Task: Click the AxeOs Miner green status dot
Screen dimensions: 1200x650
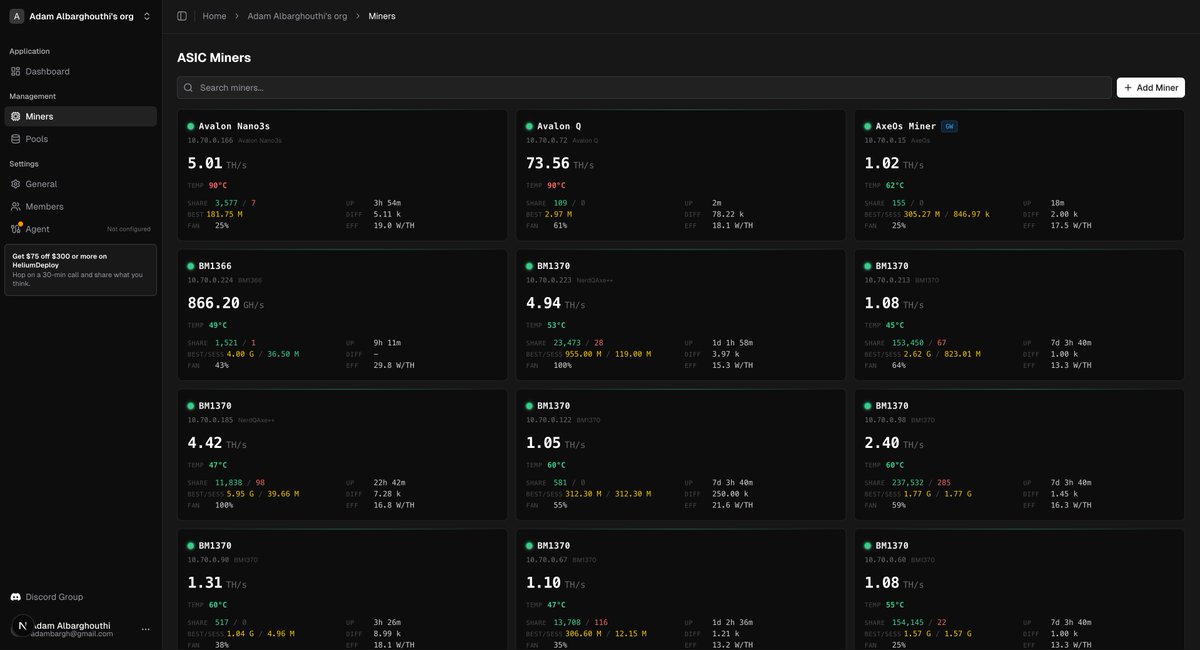Action: 868,126
